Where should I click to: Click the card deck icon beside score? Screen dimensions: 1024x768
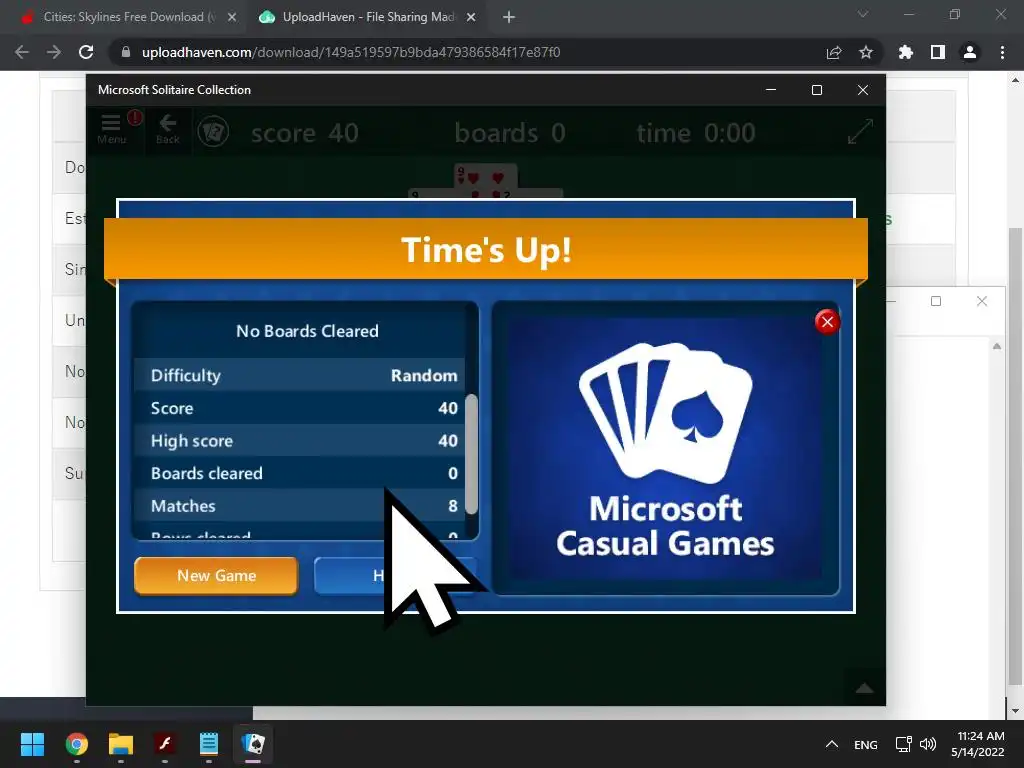(213, 132)
